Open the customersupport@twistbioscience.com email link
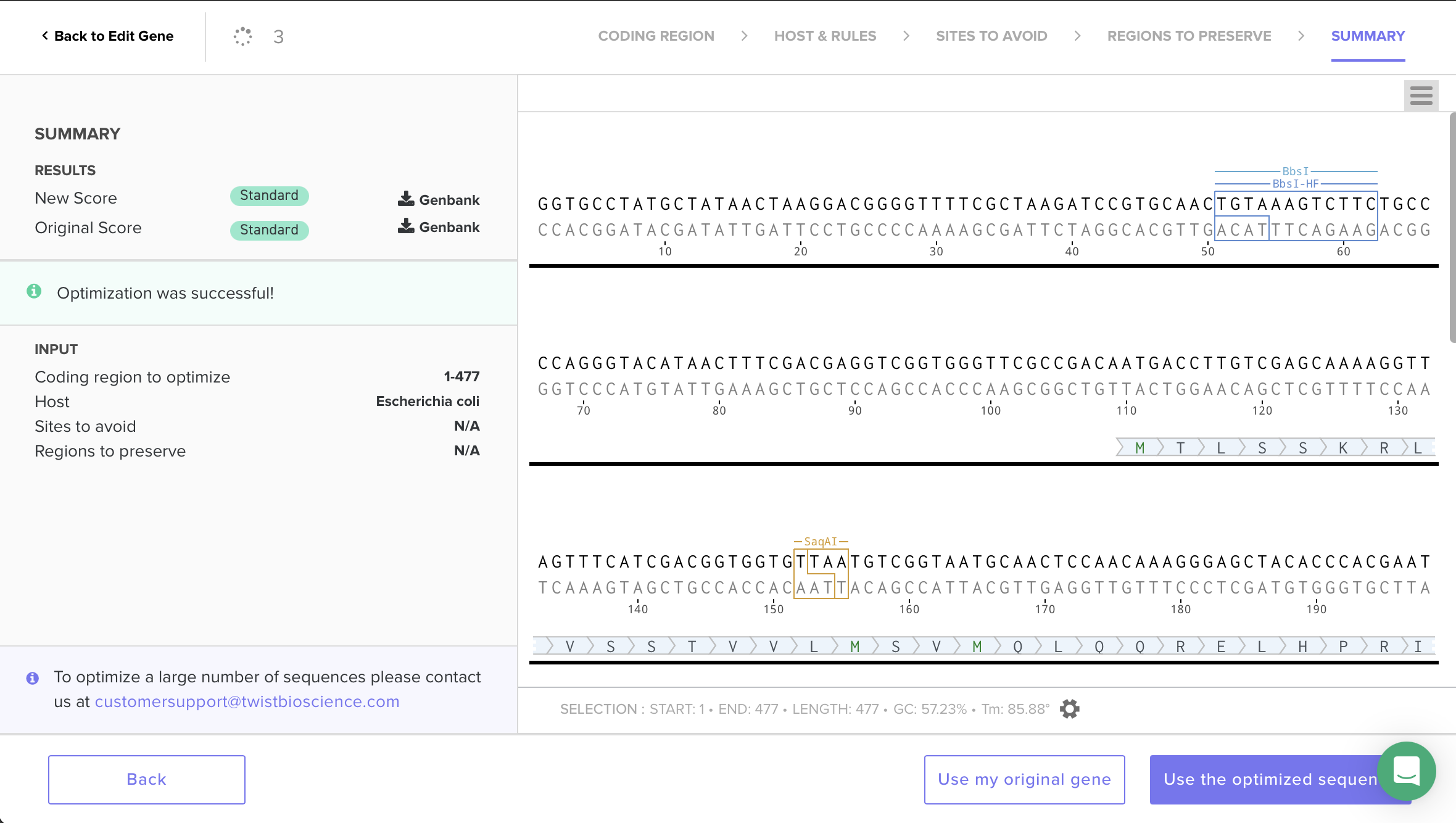The width and height of the screenshot is (1456, 823). [247, 702]
